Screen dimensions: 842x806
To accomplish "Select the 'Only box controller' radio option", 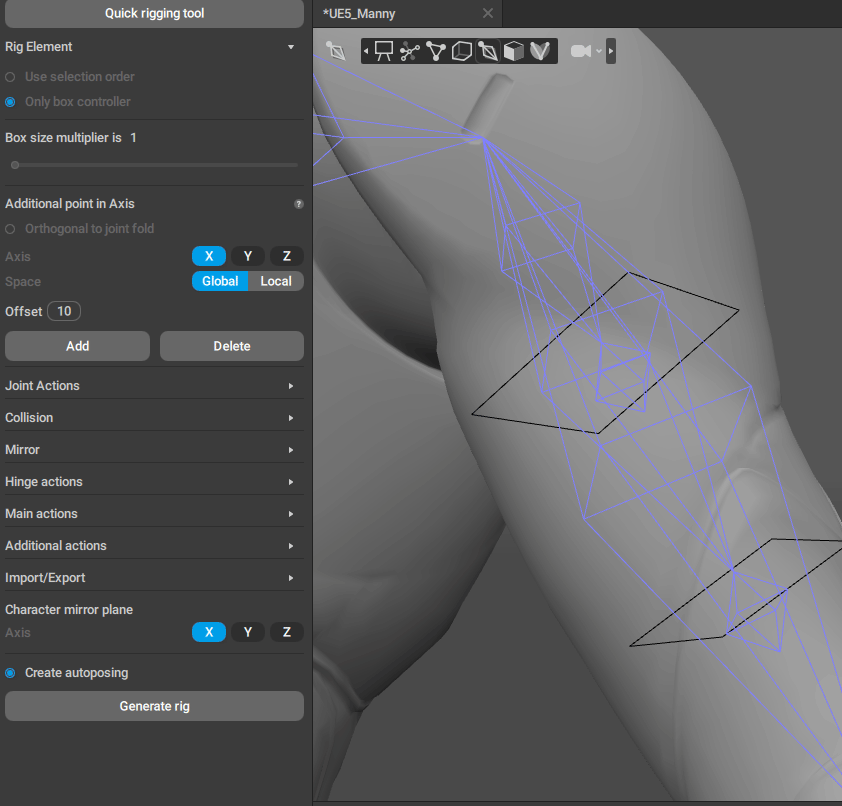I will pos(10,102).
